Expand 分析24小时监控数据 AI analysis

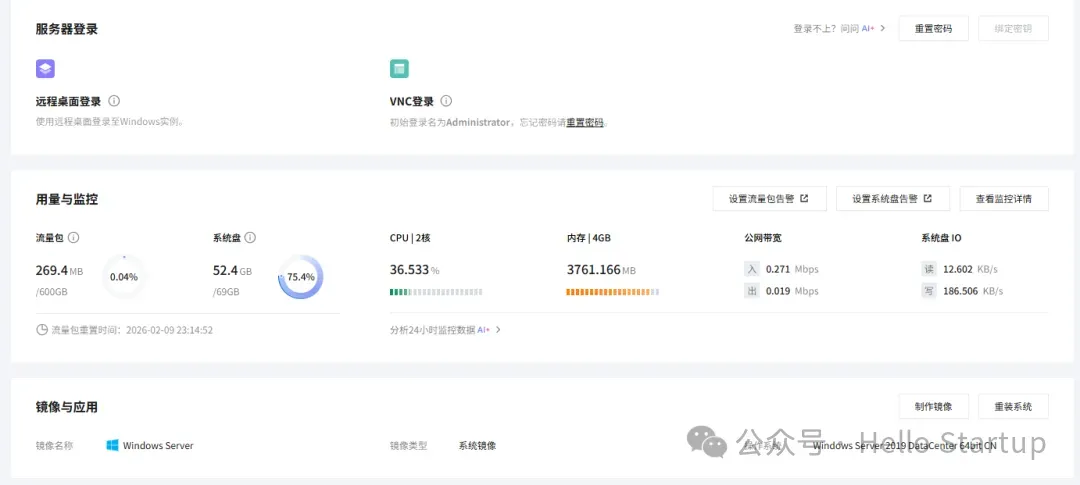(x=445, y=329)
